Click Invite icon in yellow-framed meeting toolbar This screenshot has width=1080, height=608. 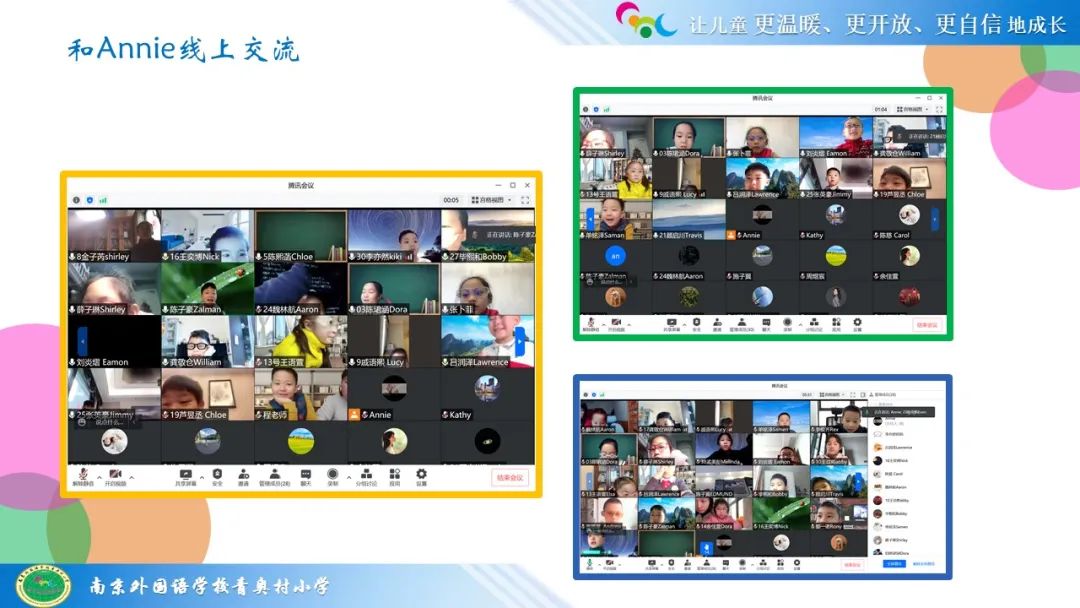[x=243, y=476]
